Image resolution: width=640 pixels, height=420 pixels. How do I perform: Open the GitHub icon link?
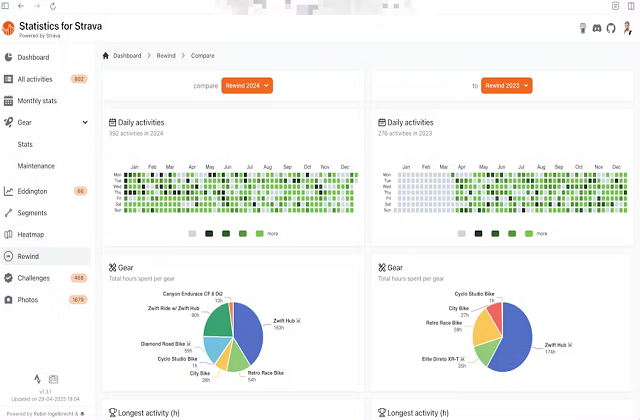click(611, 28)
